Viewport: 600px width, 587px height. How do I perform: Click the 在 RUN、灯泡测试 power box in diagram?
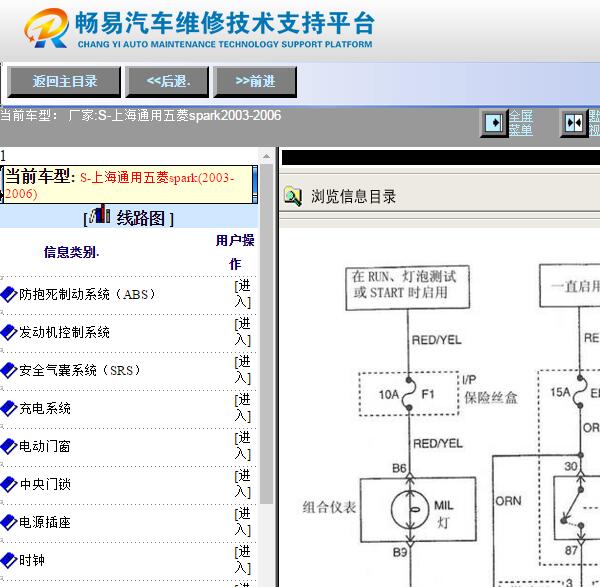(x=408, y=287)
